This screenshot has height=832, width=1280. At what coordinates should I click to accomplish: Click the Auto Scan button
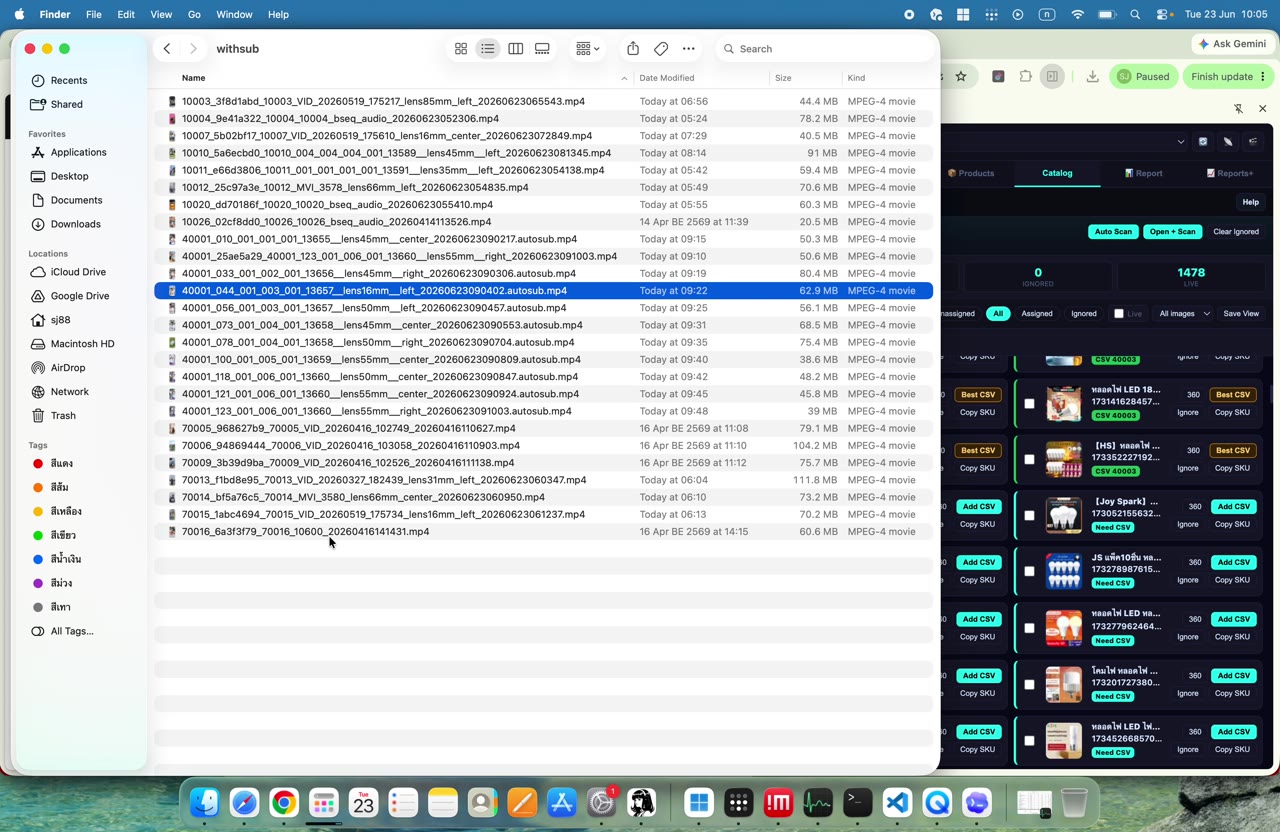coord(1113,232)
